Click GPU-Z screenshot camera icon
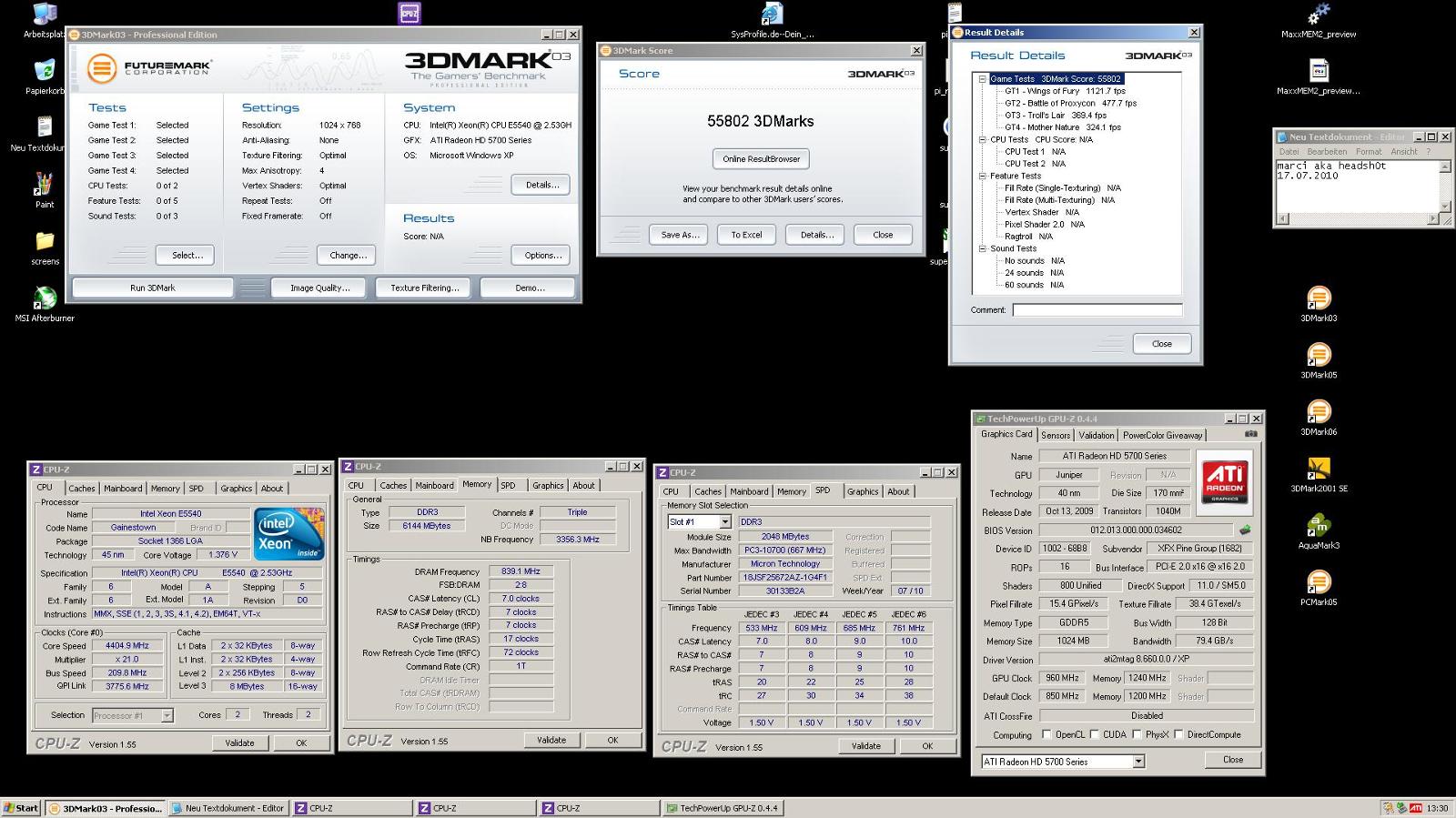The image size is (1456, 818). pyautogui.click(x=1251, y=434)
